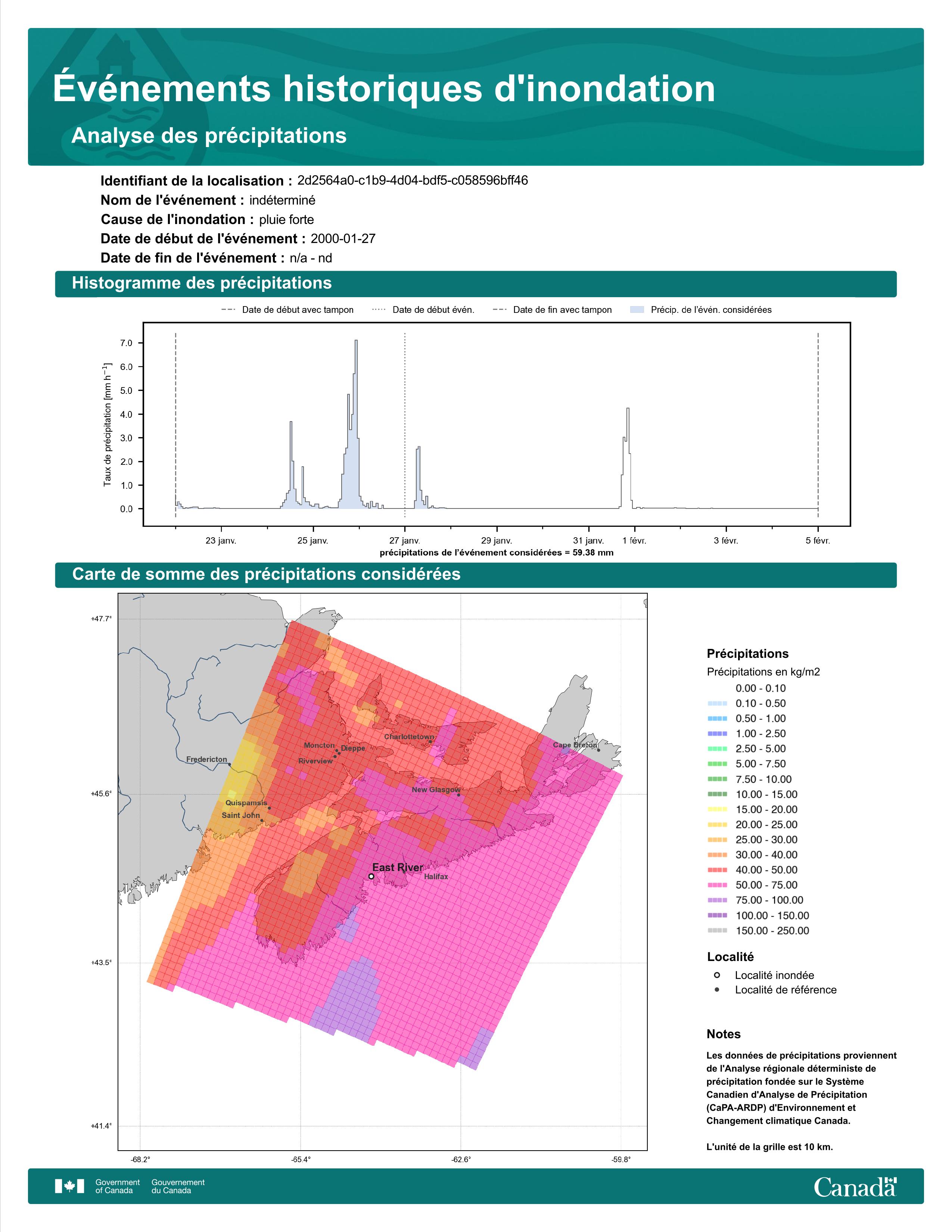Click the 2.50 - 5.00 green legend swatch

pyautogui.click(x=717, y=749)
